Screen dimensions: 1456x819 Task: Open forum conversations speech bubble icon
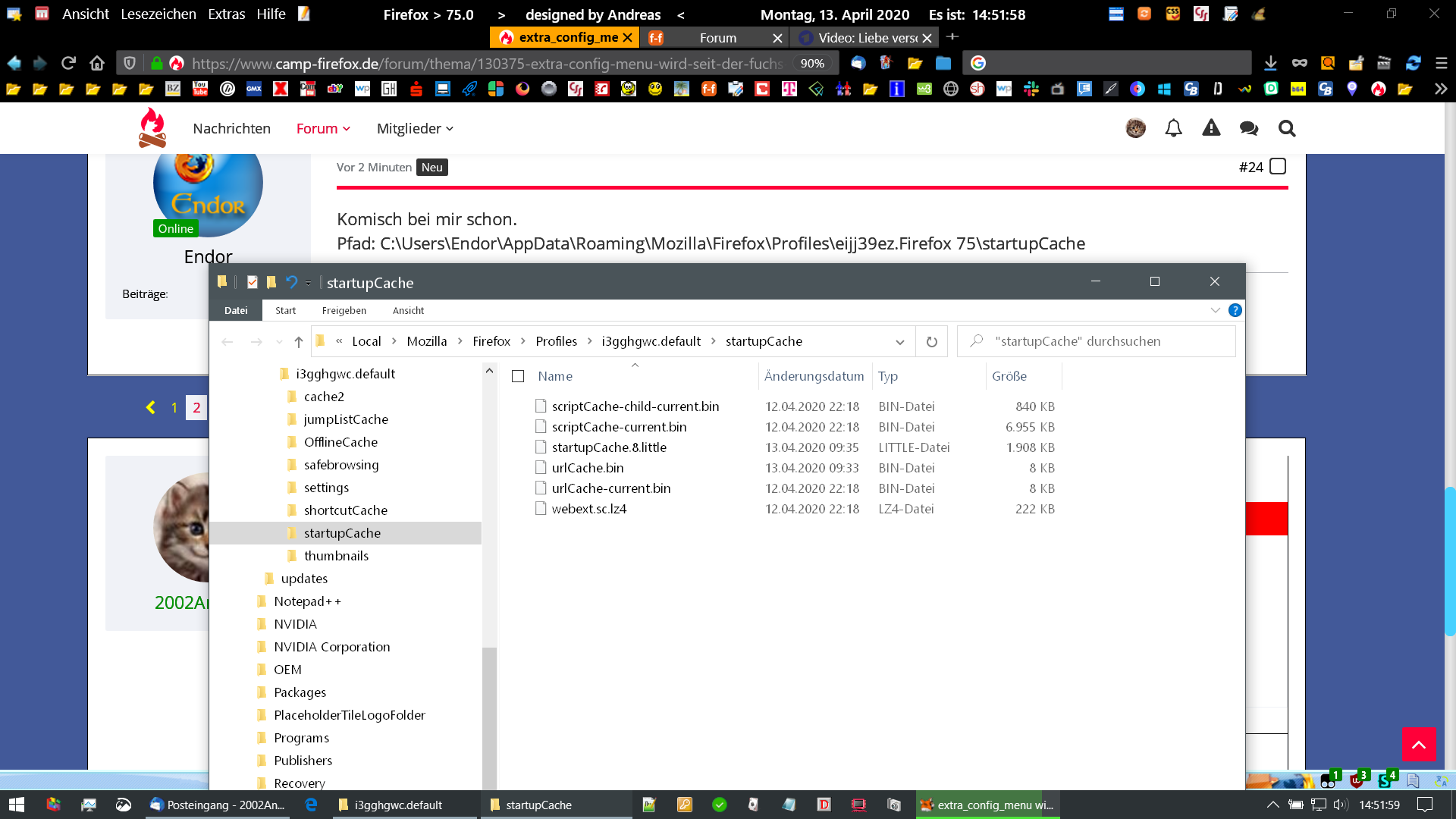1248,128
